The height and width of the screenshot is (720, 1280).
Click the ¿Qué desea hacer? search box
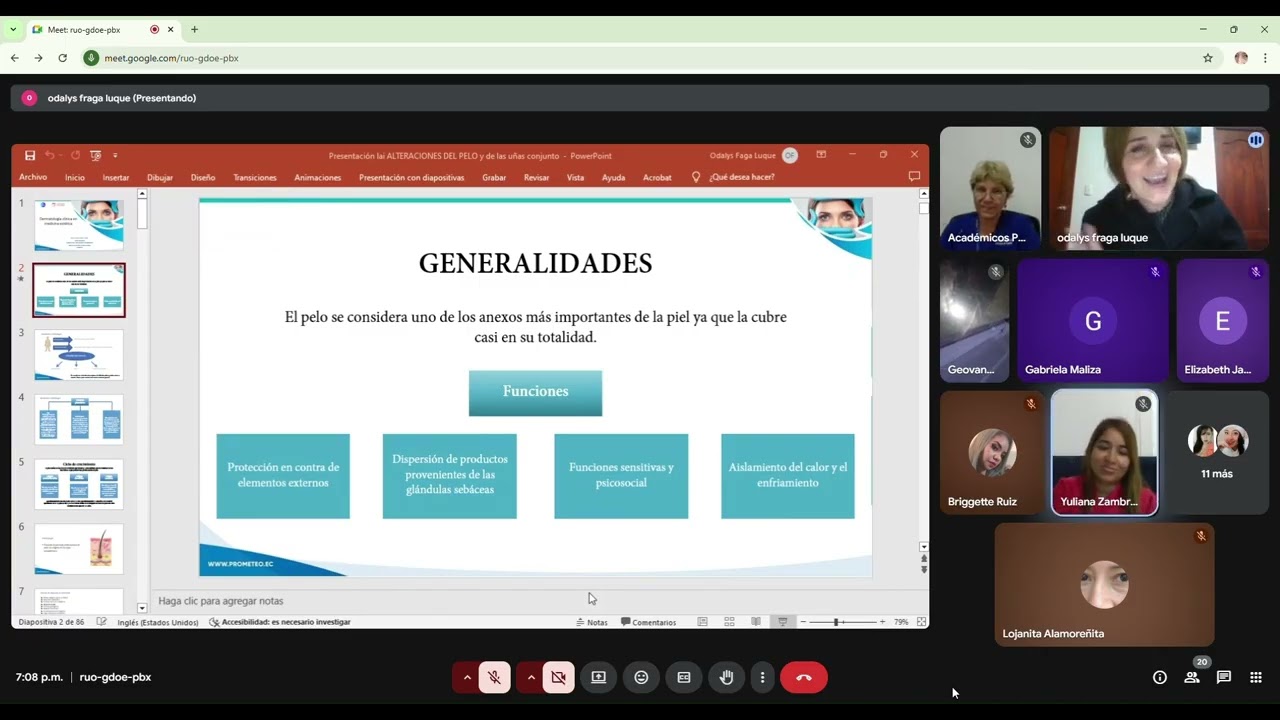(742, 177)
